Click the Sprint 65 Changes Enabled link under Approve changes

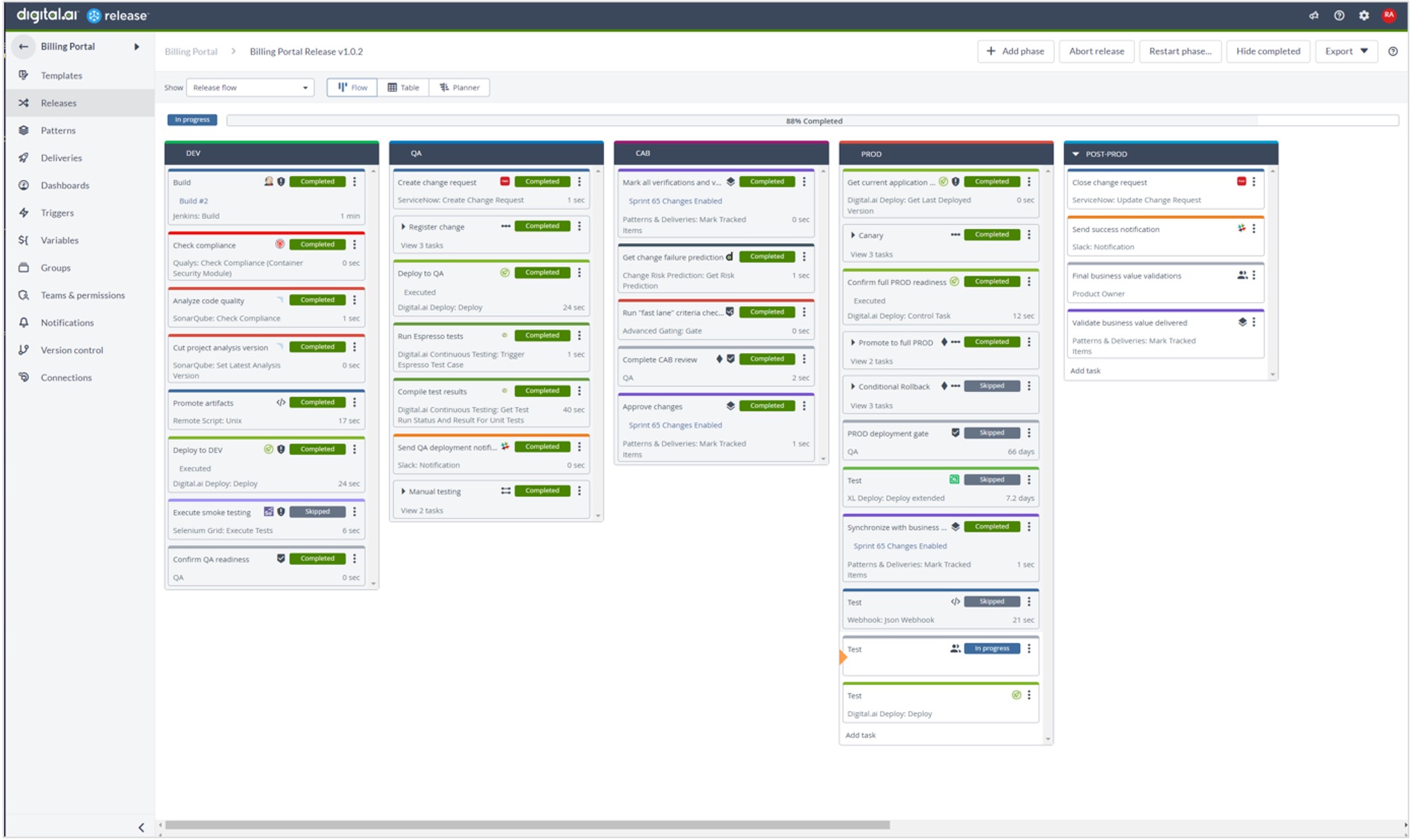[x=675, y=425]
